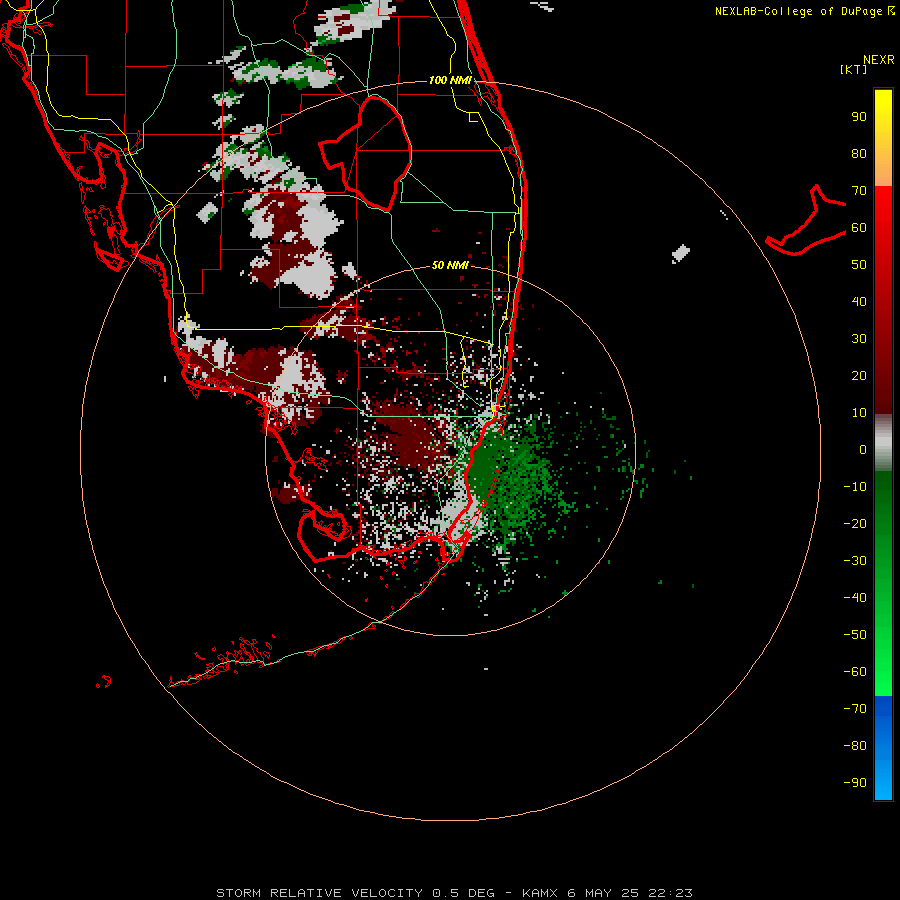This screenshot has height=900, width=900.
Task: Click the -10 value on the velocity scale
Action: click(x=855, y=487)
